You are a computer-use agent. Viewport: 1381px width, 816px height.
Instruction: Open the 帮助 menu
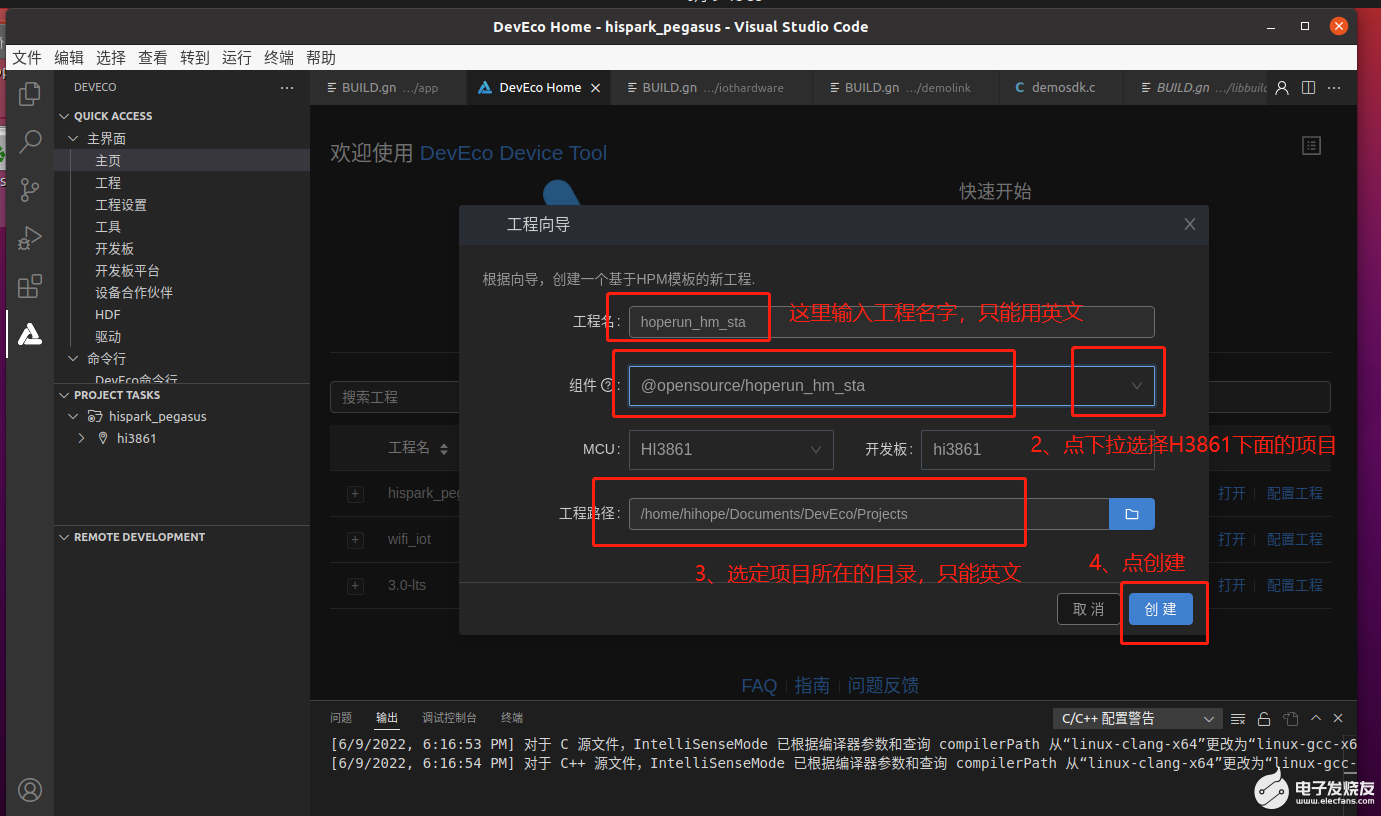(x=321, y=58)
